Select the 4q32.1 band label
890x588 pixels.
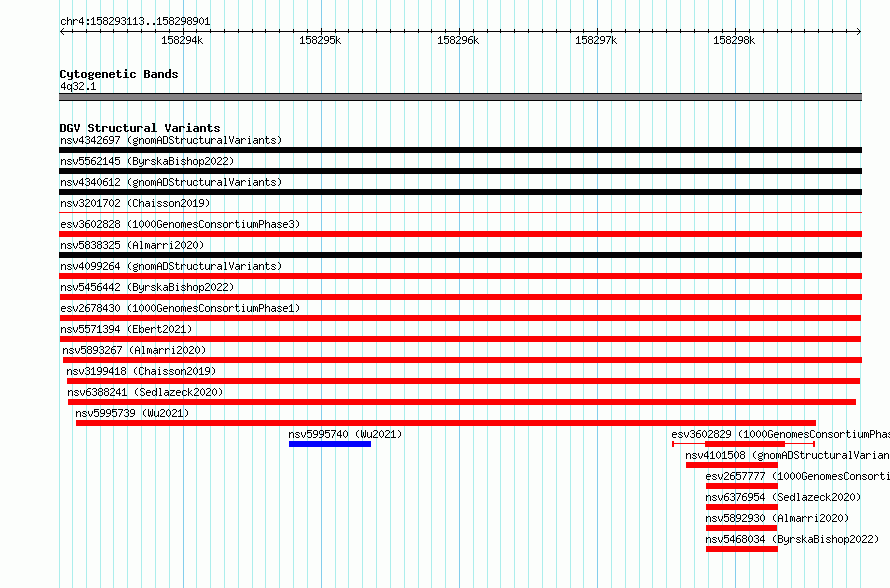coord(78,86)
